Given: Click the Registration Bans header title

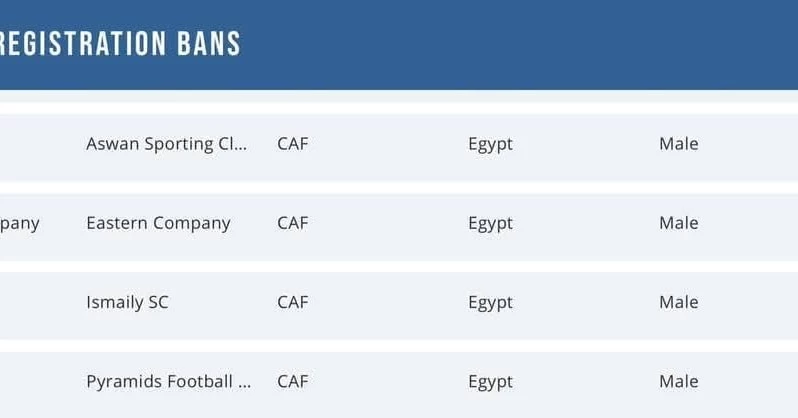Looking at the screenshot, I should (120, 44).
